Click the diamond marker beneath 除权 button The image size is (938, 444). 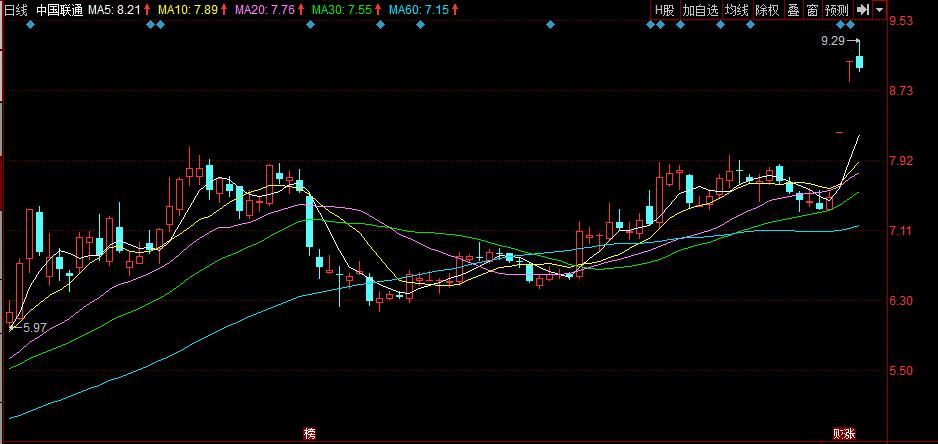pos(750,25)
